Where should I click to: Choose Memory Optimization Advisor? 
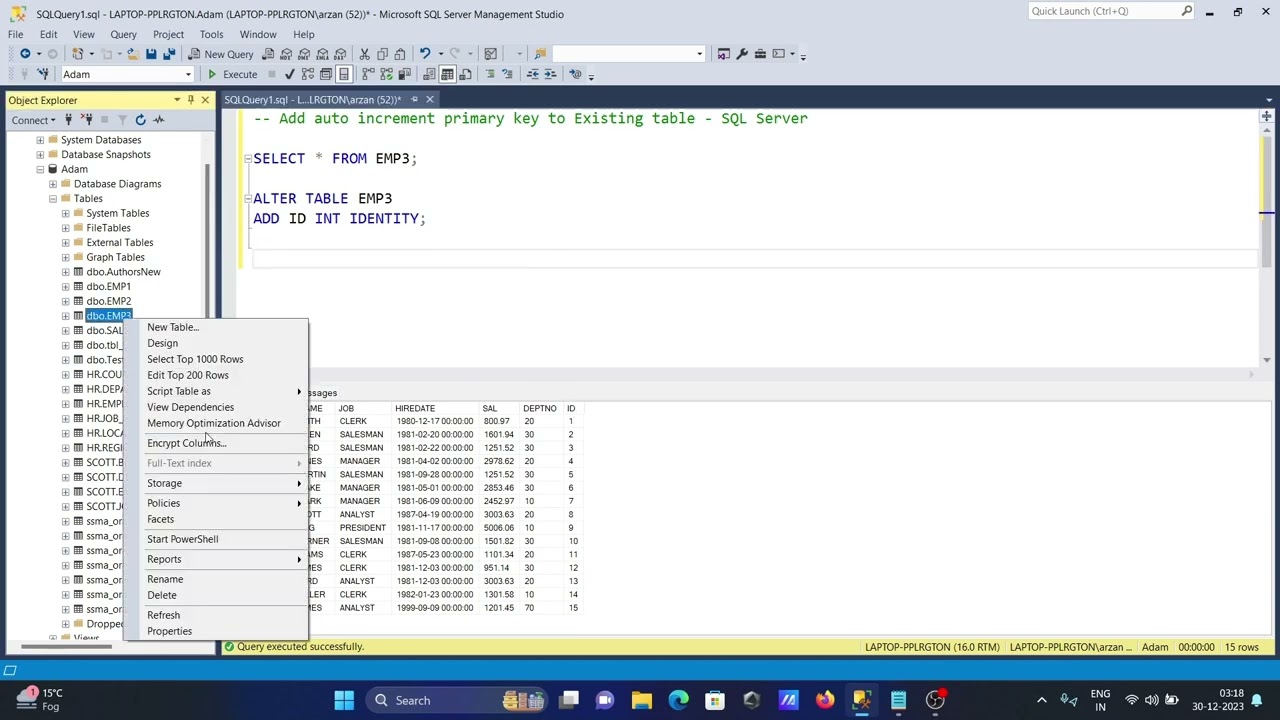(216, 423)
